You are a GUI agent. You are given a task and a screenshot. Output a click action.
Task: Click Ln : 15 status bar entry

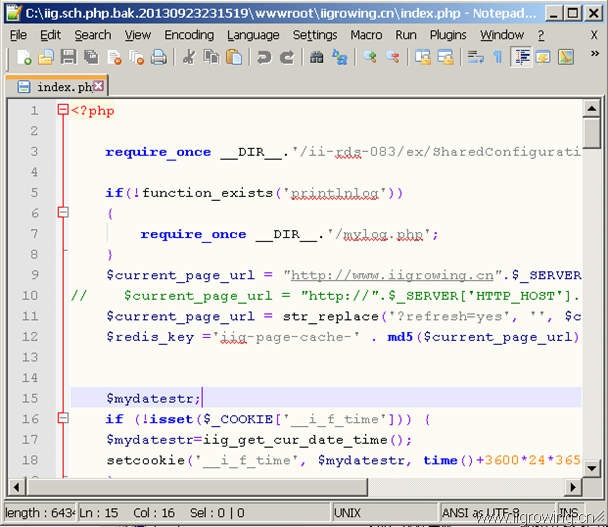[x=98, y=513]
